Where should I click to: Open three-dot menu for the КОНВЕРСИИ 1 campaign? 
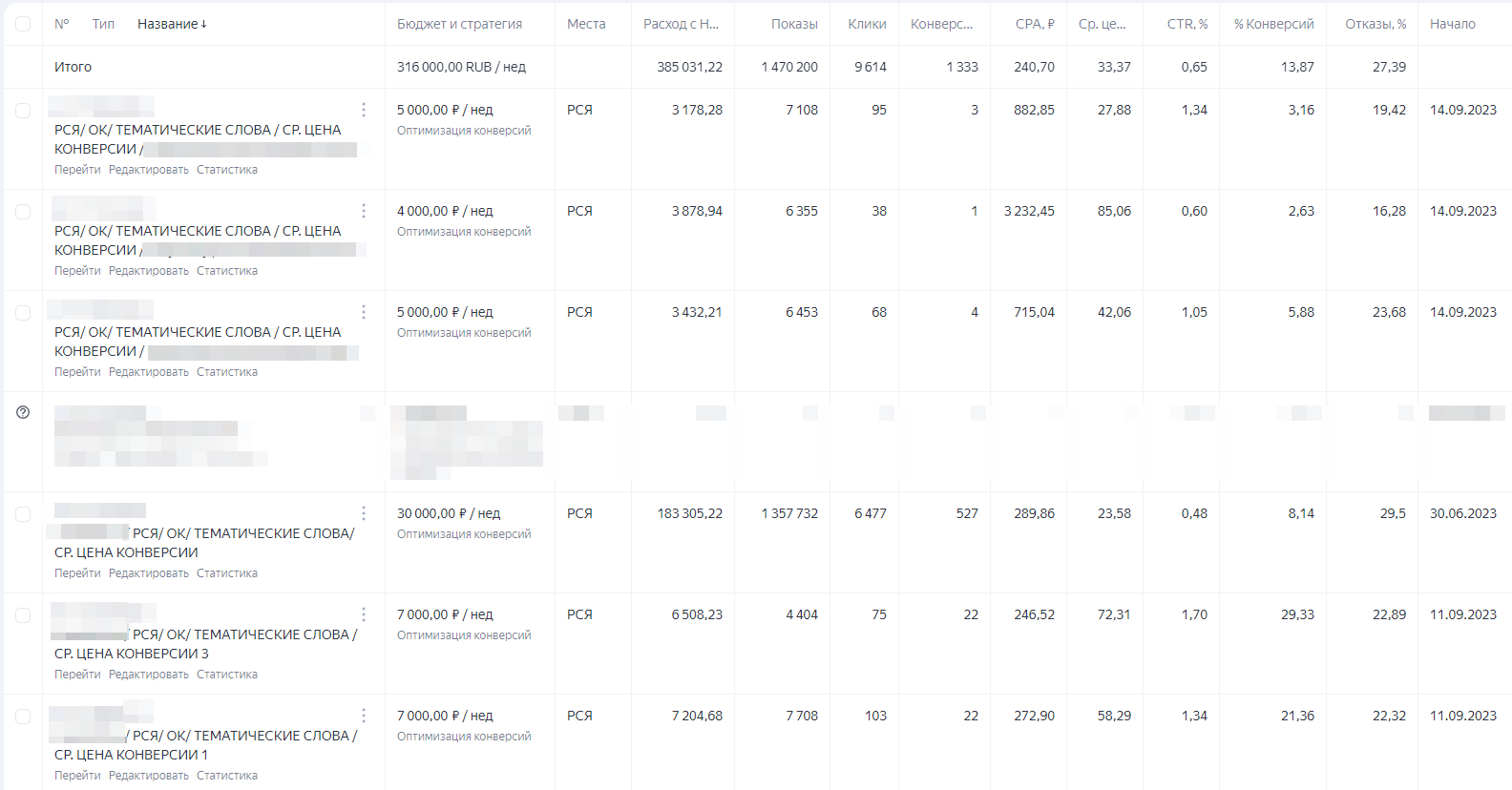tap(364, 716)
